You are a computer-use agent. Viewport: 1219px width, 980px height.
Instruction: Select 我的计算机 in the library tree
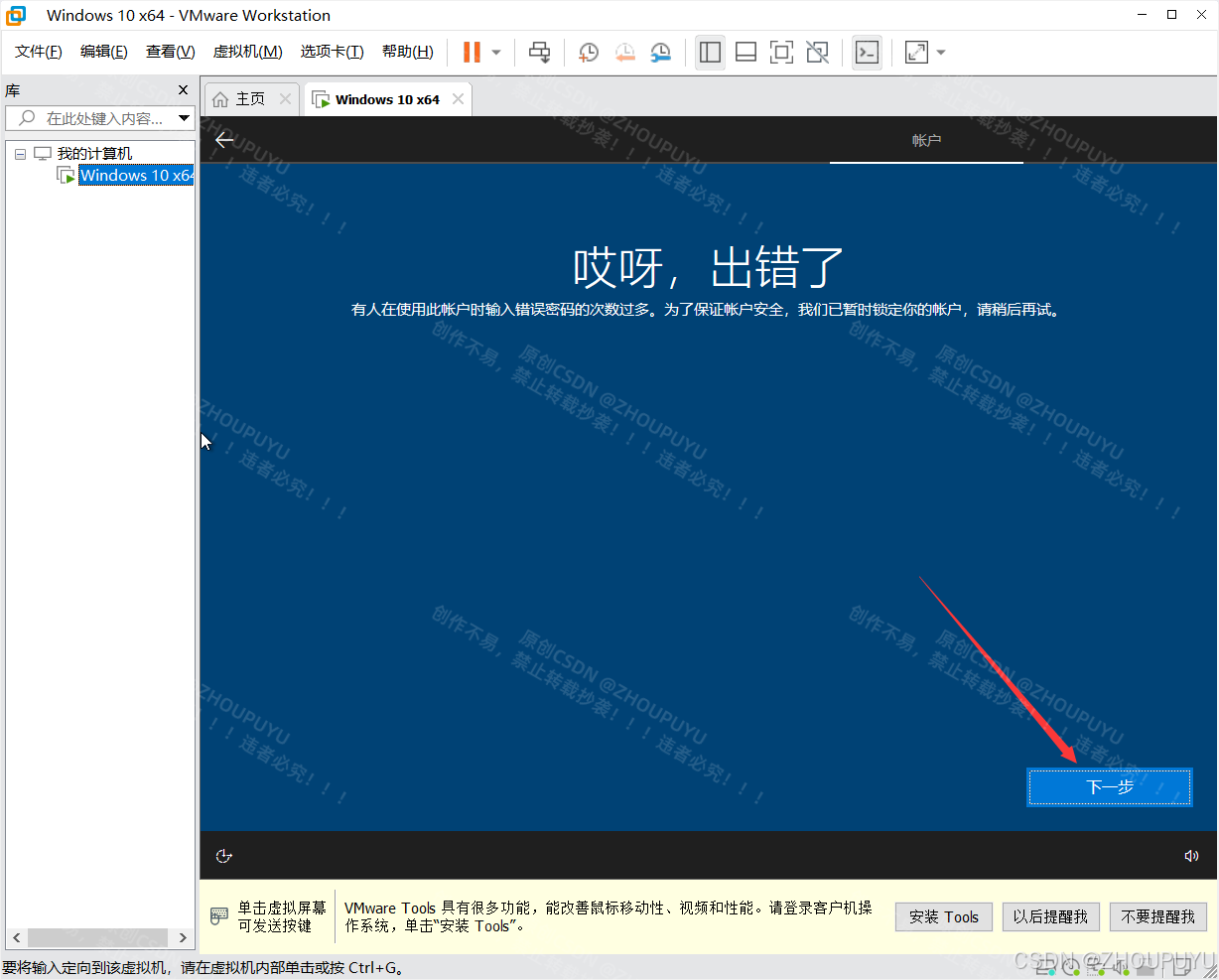click(x=94, y=154)
